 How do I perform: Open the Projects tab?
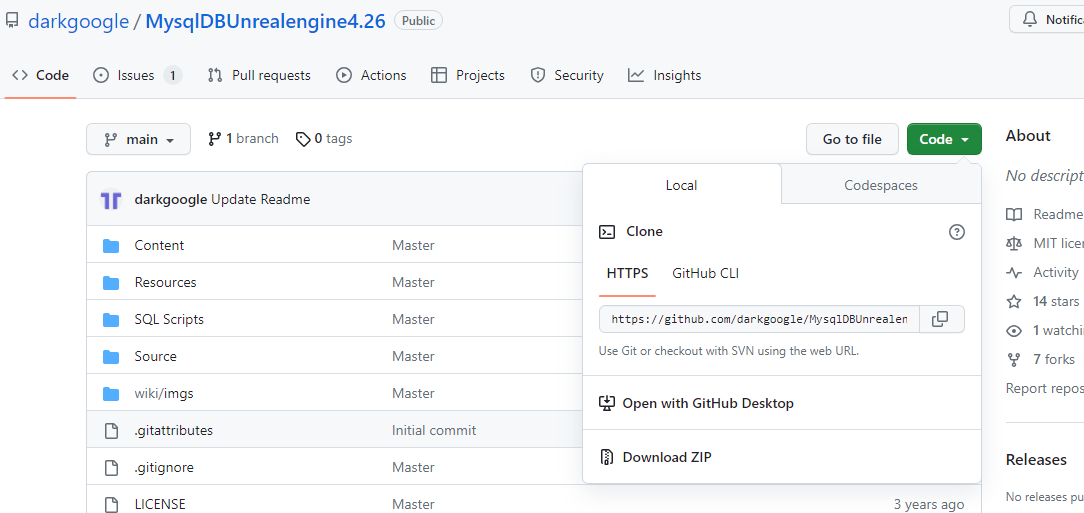[467, 75]
